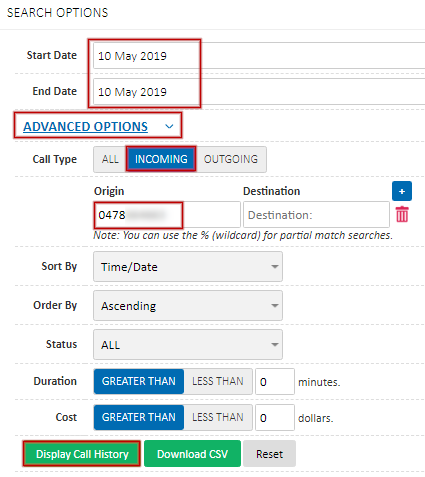Click the Destination input field
Screen dimensions: 425x477
click(316, 215)
